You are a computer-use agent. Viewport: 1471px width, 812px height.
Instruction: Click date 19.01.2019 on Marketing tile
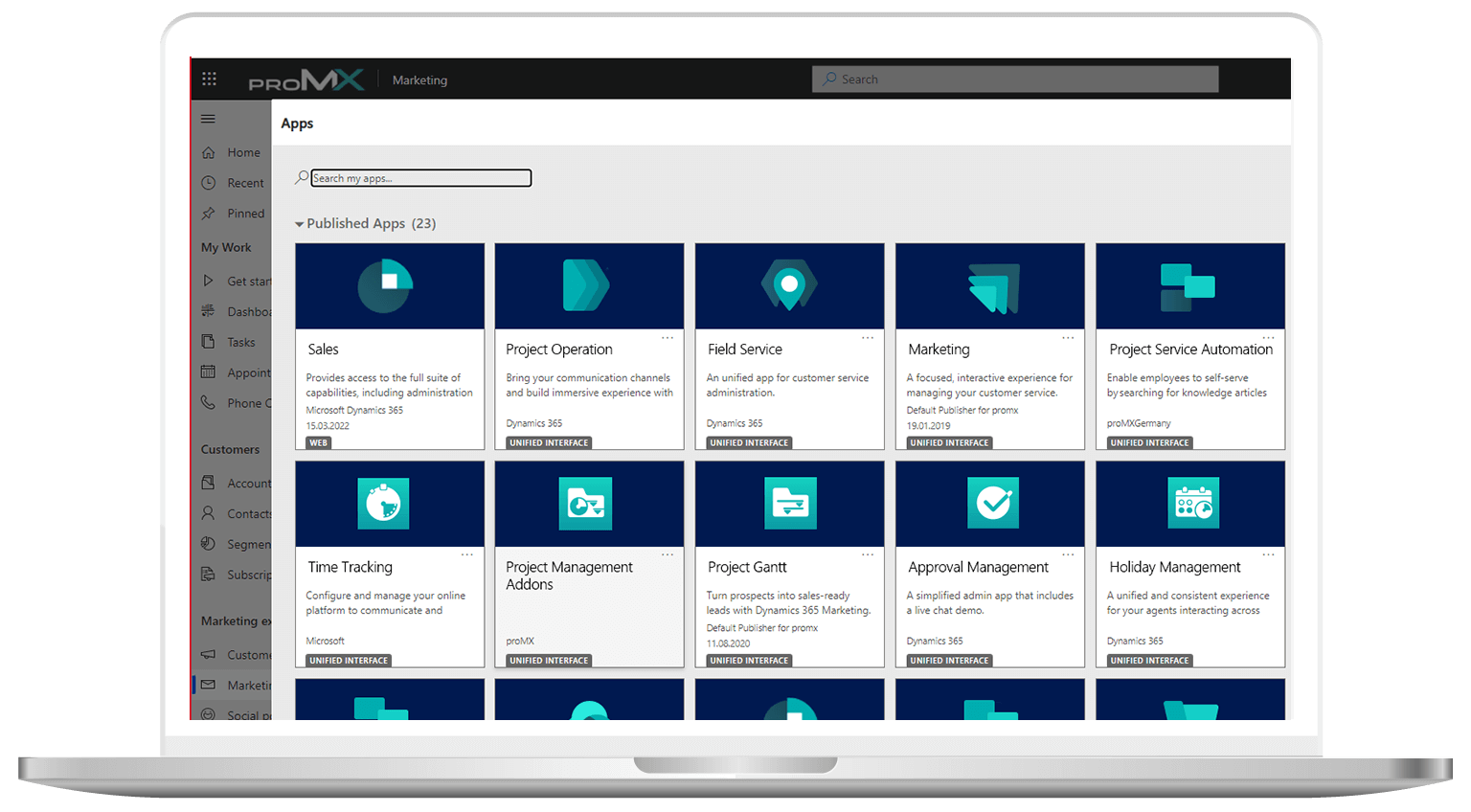coord(928,426)
